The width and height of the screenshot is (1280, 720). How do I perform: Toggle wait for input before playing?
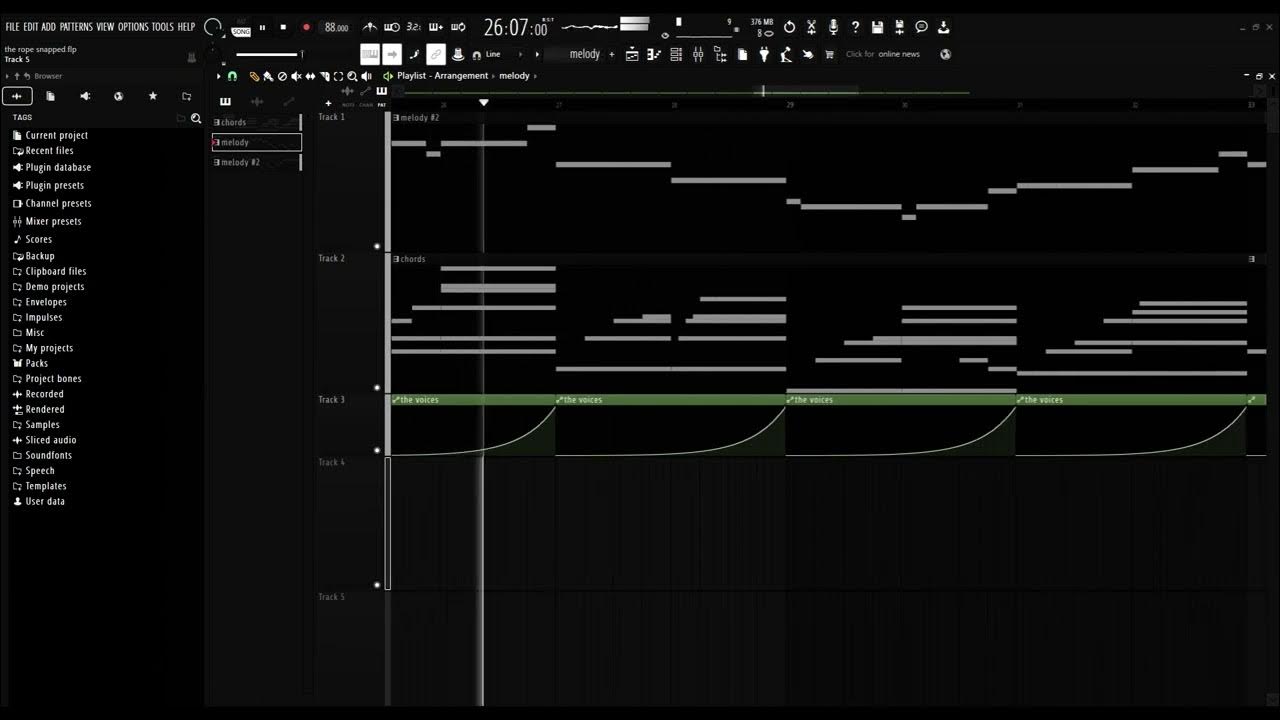coord(392,27)
